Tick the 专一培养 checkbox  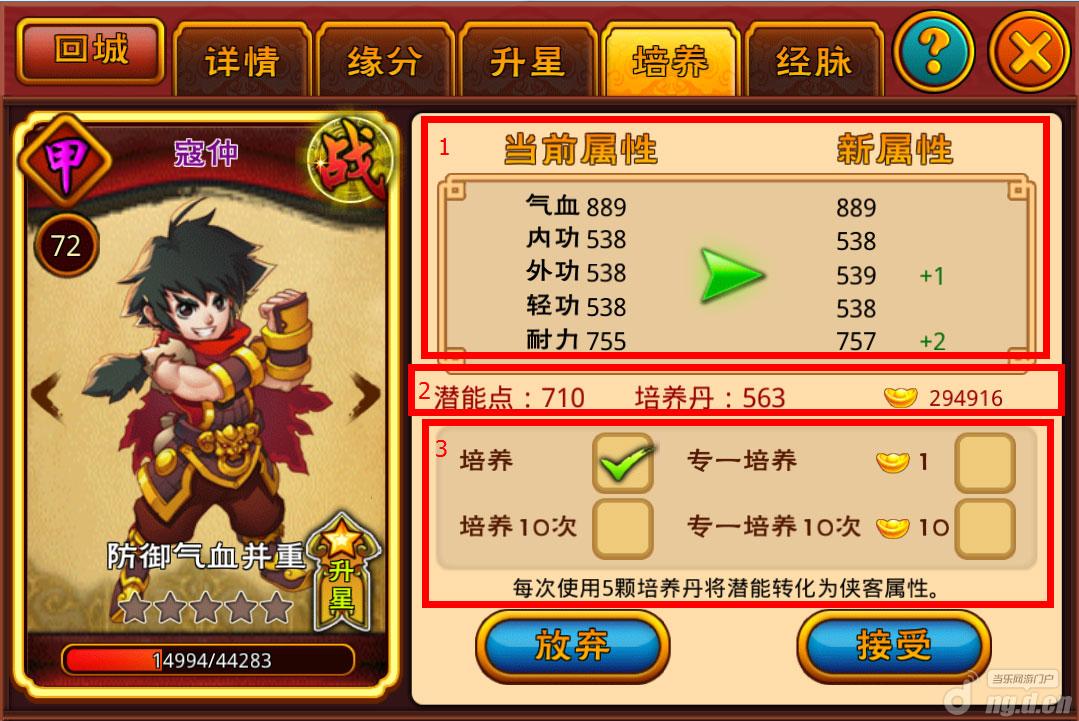[x=985, y=462]
